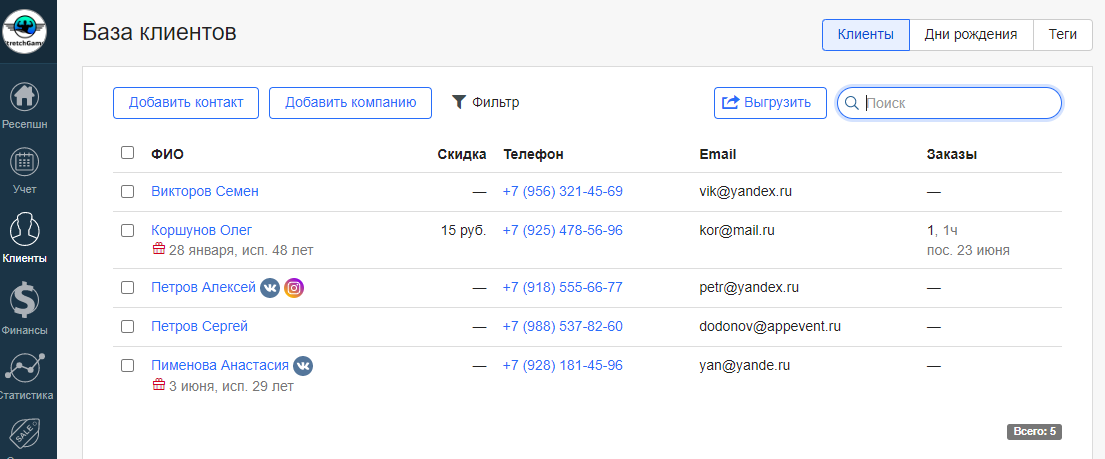Open the Теги tab
This screenshot has height=459, width=1105.
1062,34
